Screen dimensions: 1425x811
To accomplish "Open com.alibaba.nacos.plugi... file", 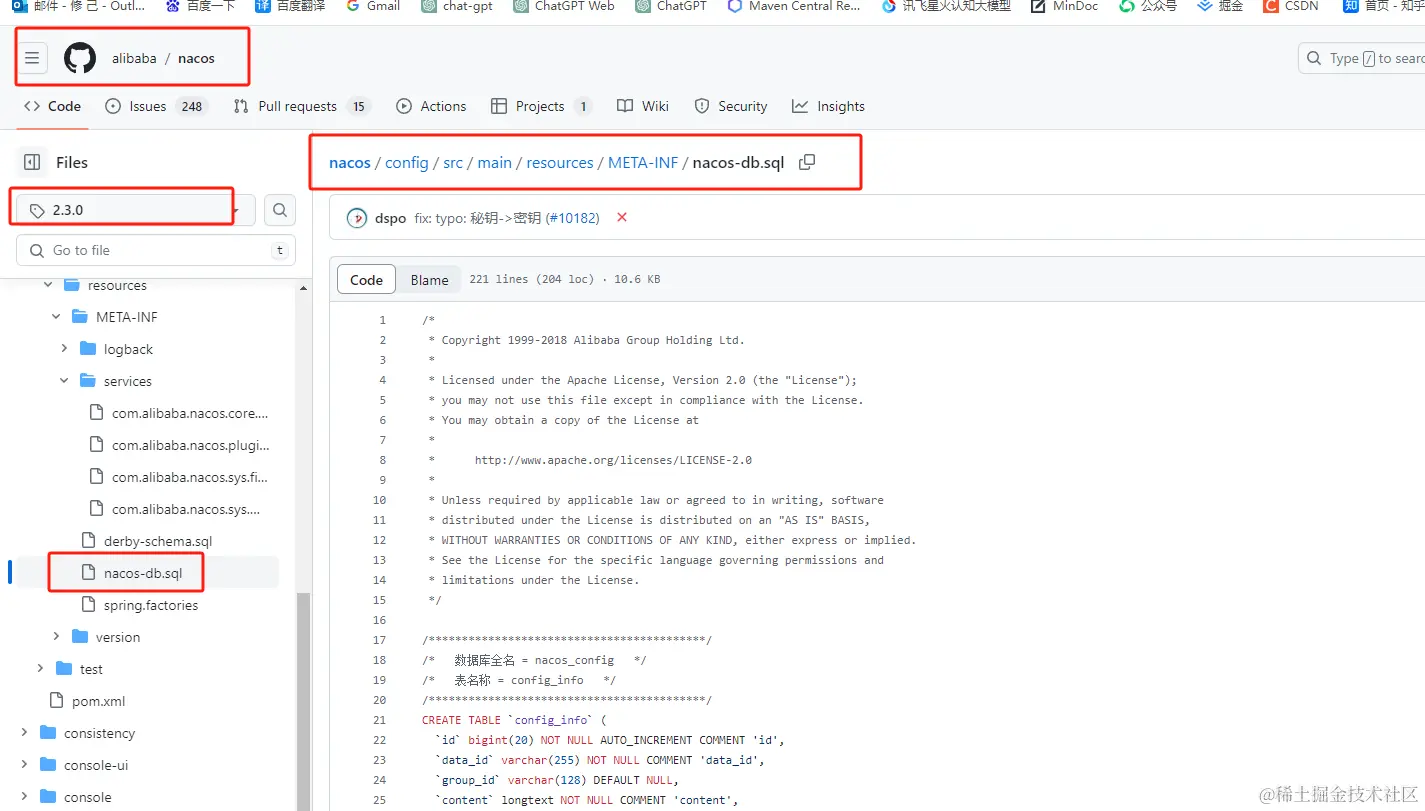I will pyautogui.click(x=190, y=445).
